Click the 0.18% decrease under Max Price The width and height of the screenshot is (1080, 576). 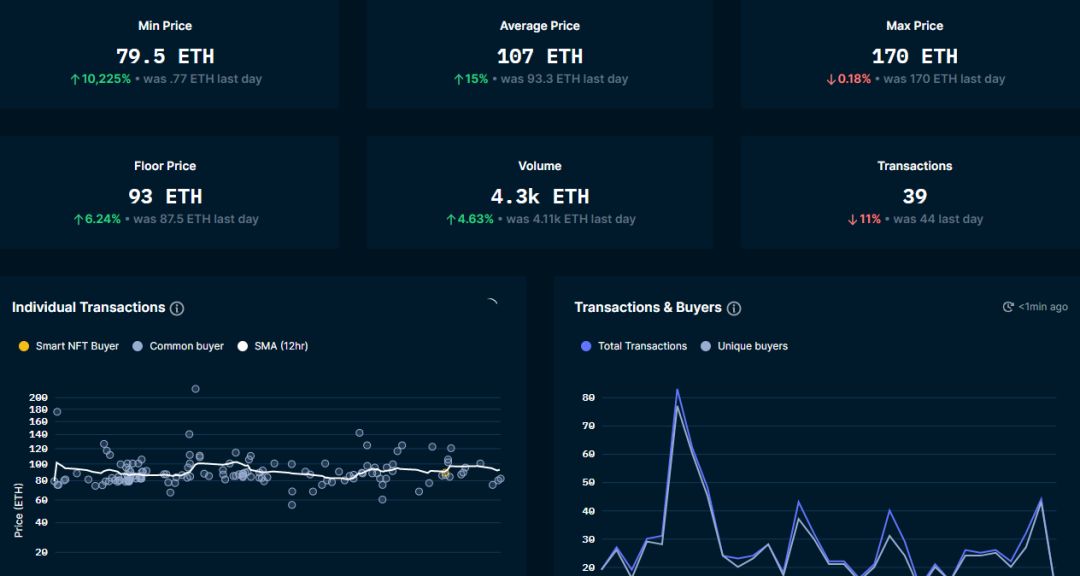pos(849,79)
